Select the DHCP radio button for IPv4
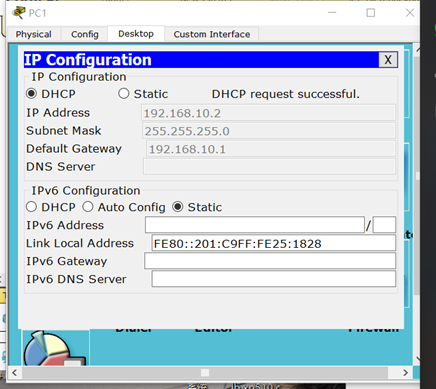 tap(31, 94)
